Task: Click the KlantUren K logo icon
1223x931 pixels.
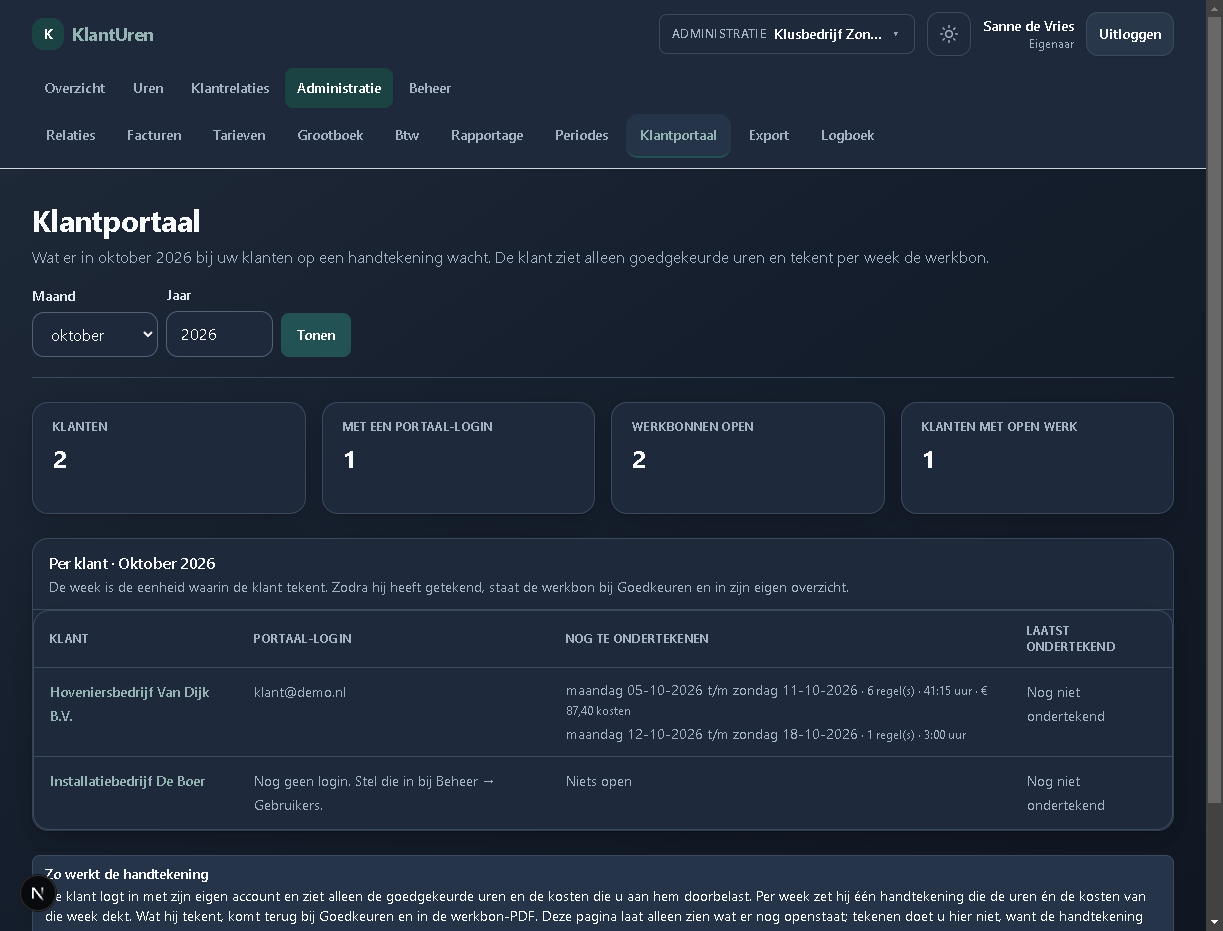Action: 48,34
